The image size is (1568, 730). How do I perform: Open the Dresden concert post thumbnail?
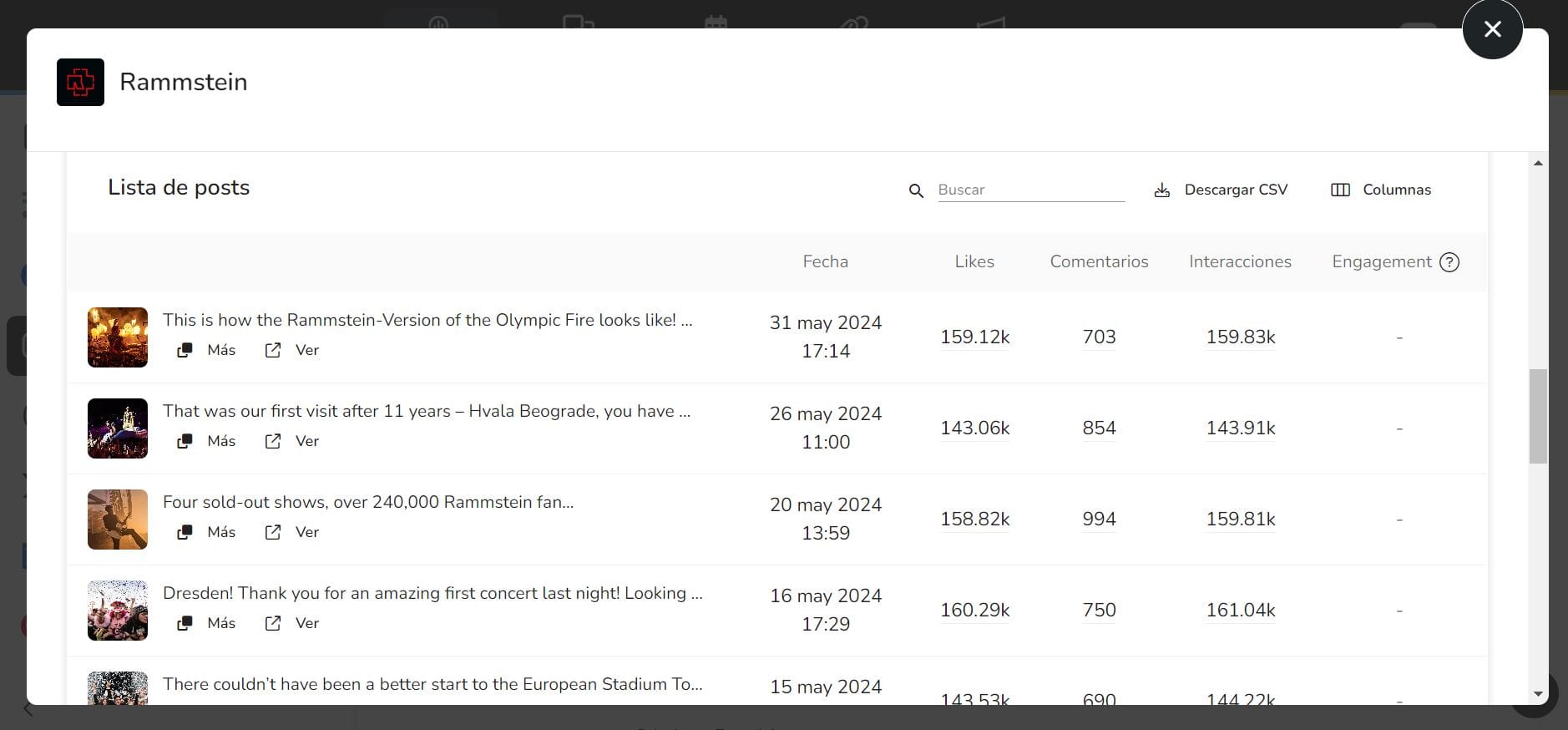(x=118, y=611)
